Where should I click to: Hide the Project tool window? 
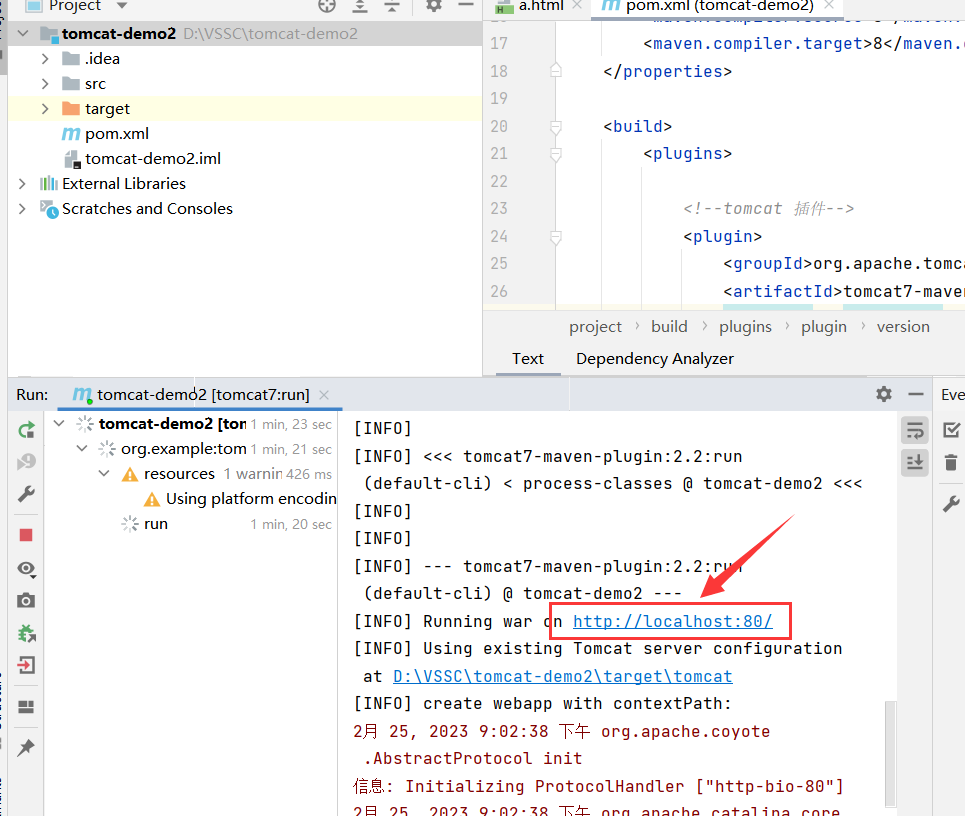(466, 5)
